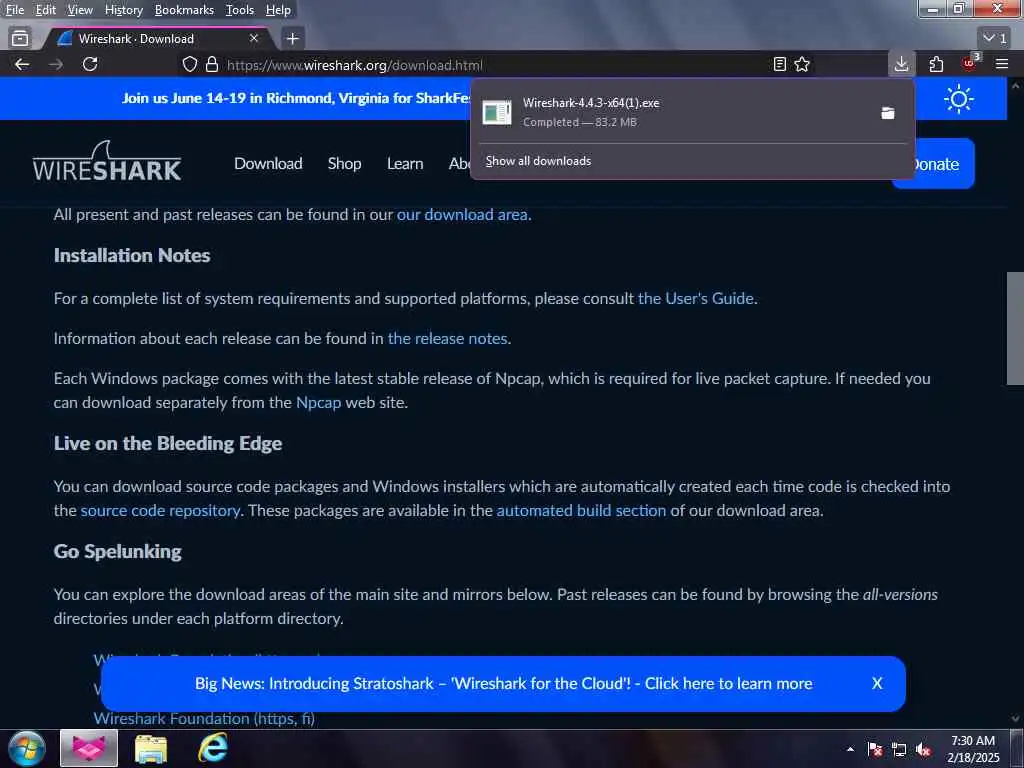Screen dimensions: 1024x768
Task: Open the taskbar clock showing 7:30 AM
Action: (x=973, y=748)
